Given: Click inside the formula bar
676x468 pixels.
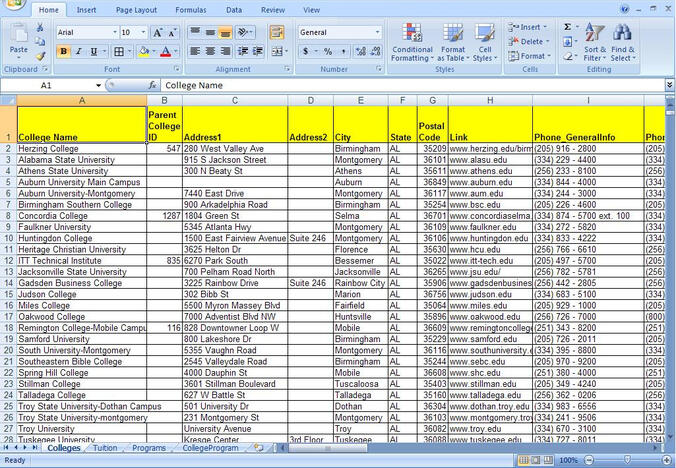Looking at the screenshot, I should point(413,85).
